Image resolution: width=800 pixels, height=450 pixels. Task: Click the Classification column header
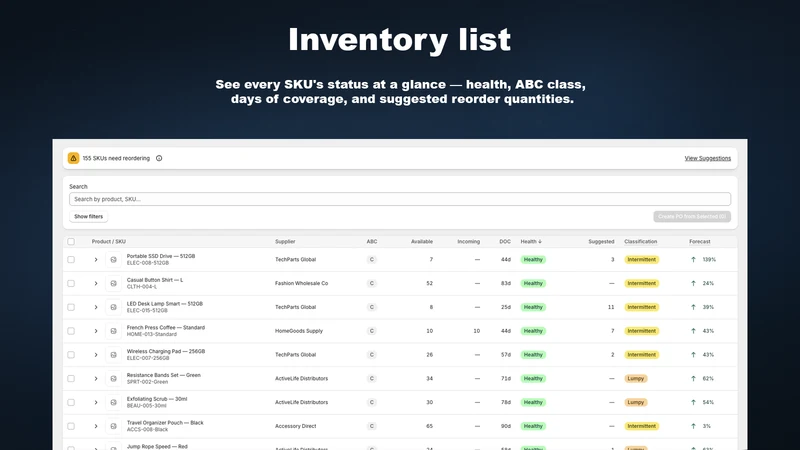pos(640,241)
